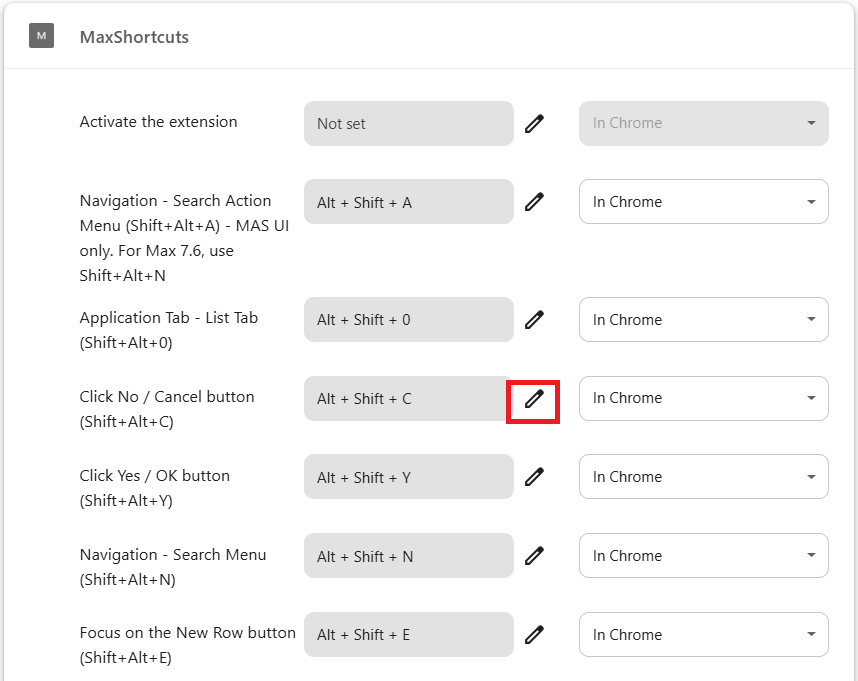
Task: Open scope dropdown for Search Action Menu shortcut
Action: tap(704, 202)
